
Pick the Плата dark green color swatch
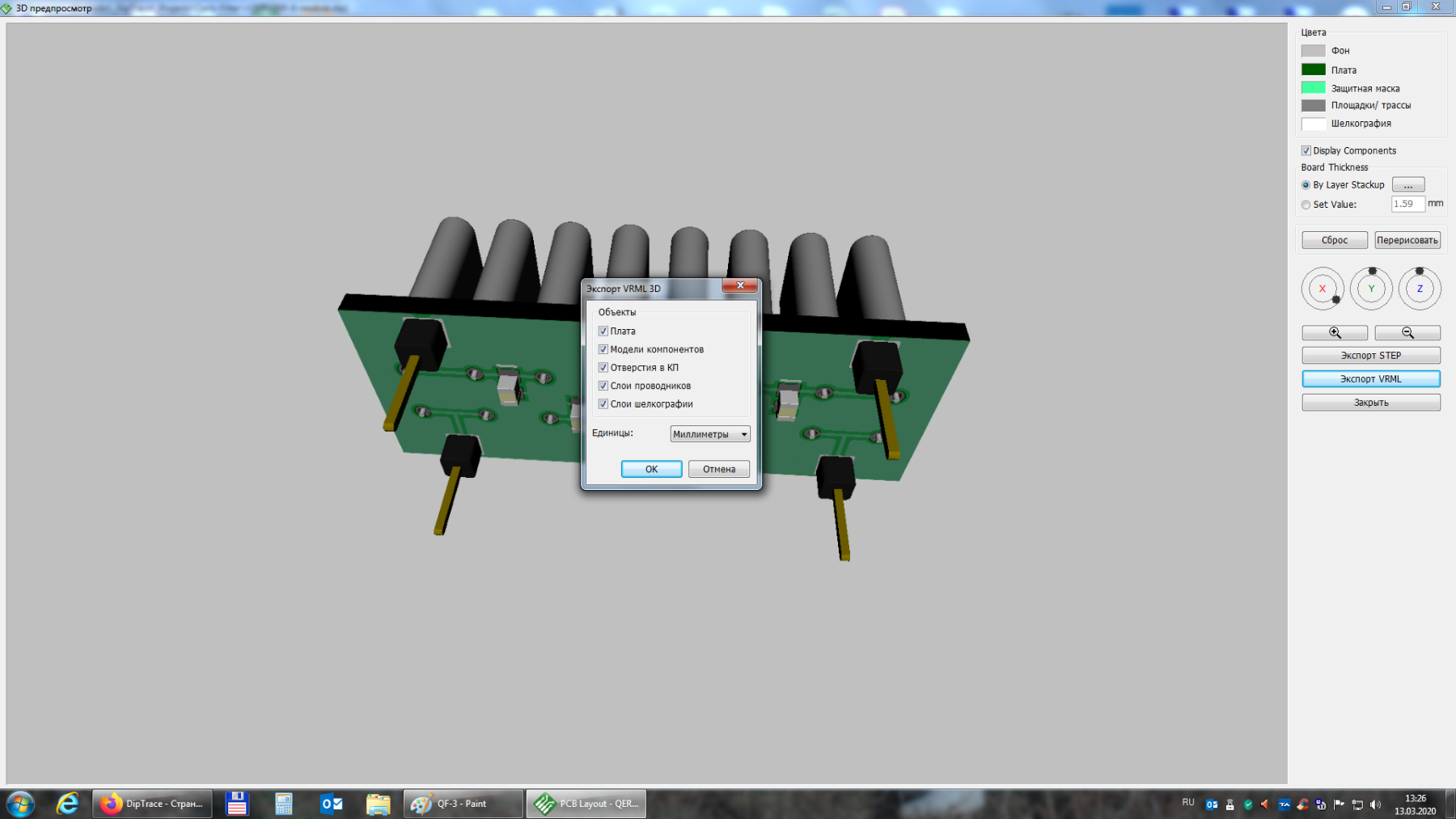point(1313,70)
